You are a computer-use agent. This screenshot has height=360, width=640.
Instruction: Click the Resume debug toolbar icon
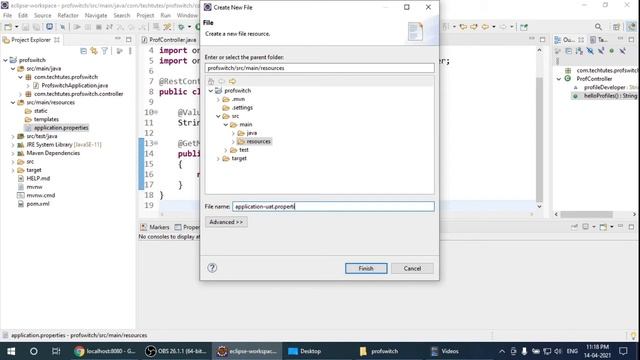(x=77, y=27)
